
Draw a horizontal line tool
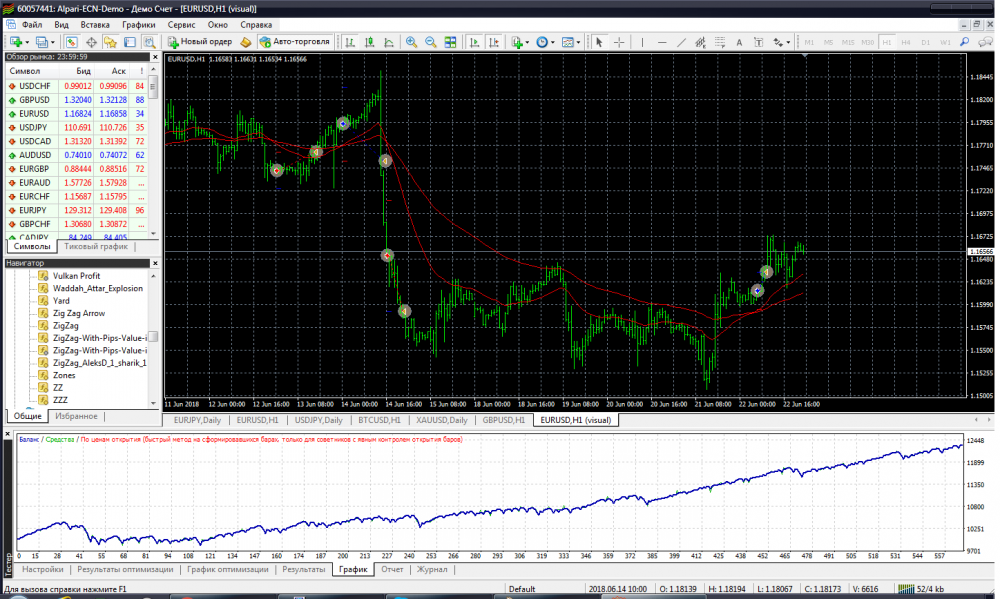(661, 42)
